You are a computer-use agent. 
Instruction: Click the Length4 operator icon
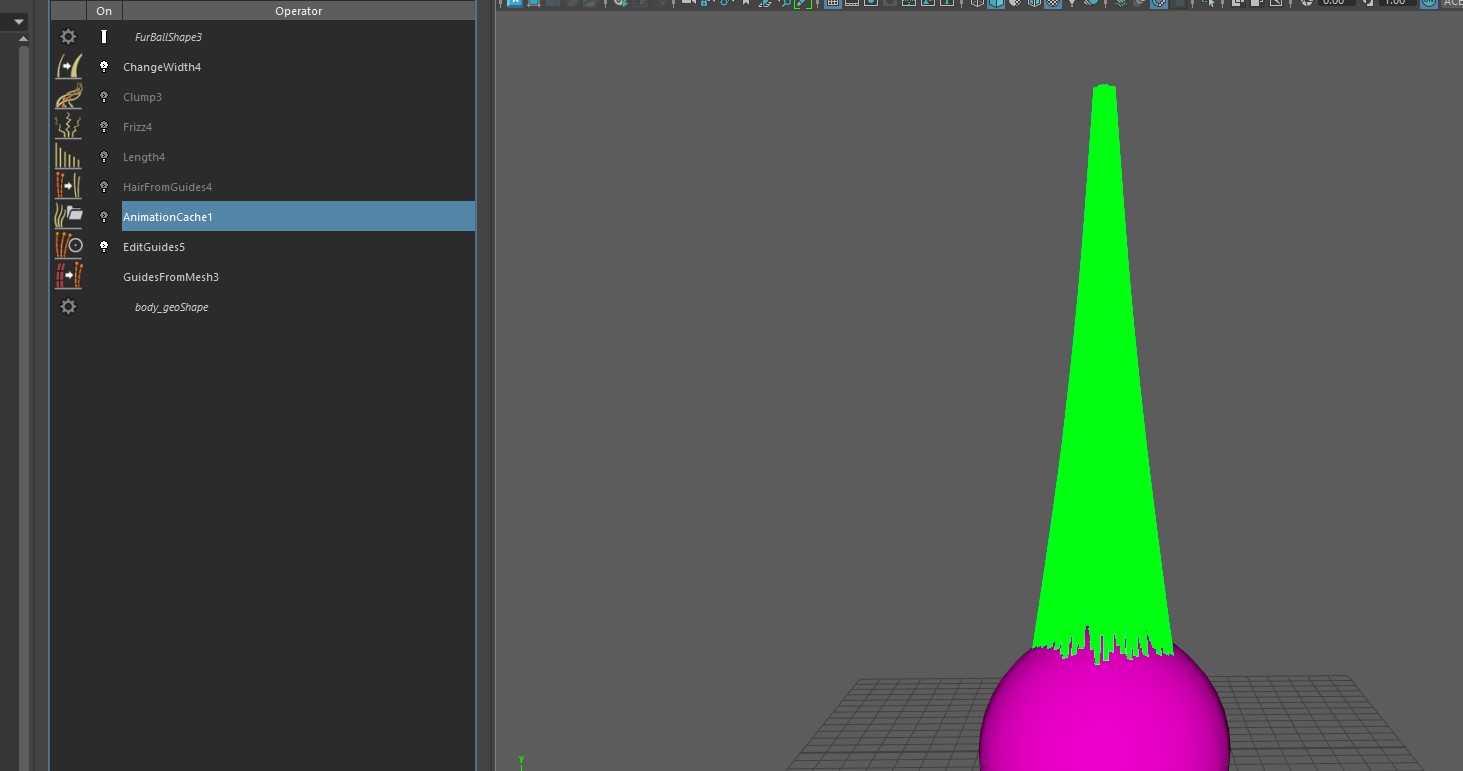pyautogui.click(x=68, y=157)
